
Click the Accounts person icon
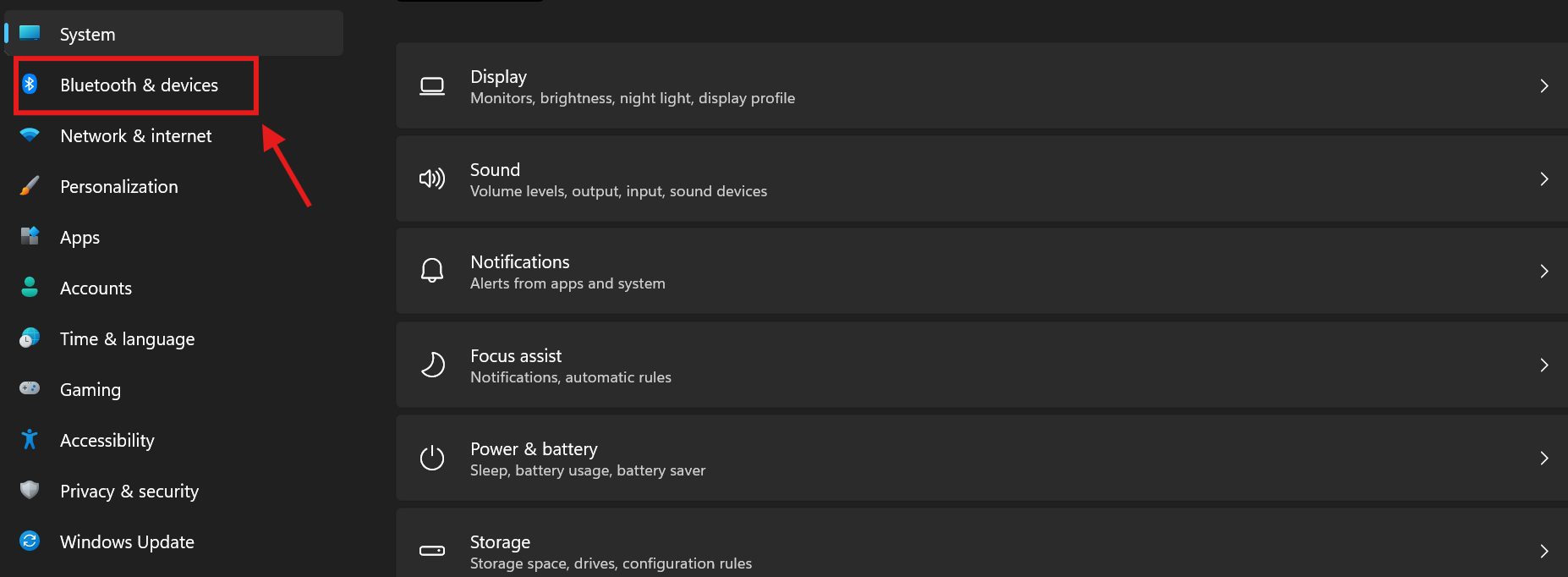point(30,287)
